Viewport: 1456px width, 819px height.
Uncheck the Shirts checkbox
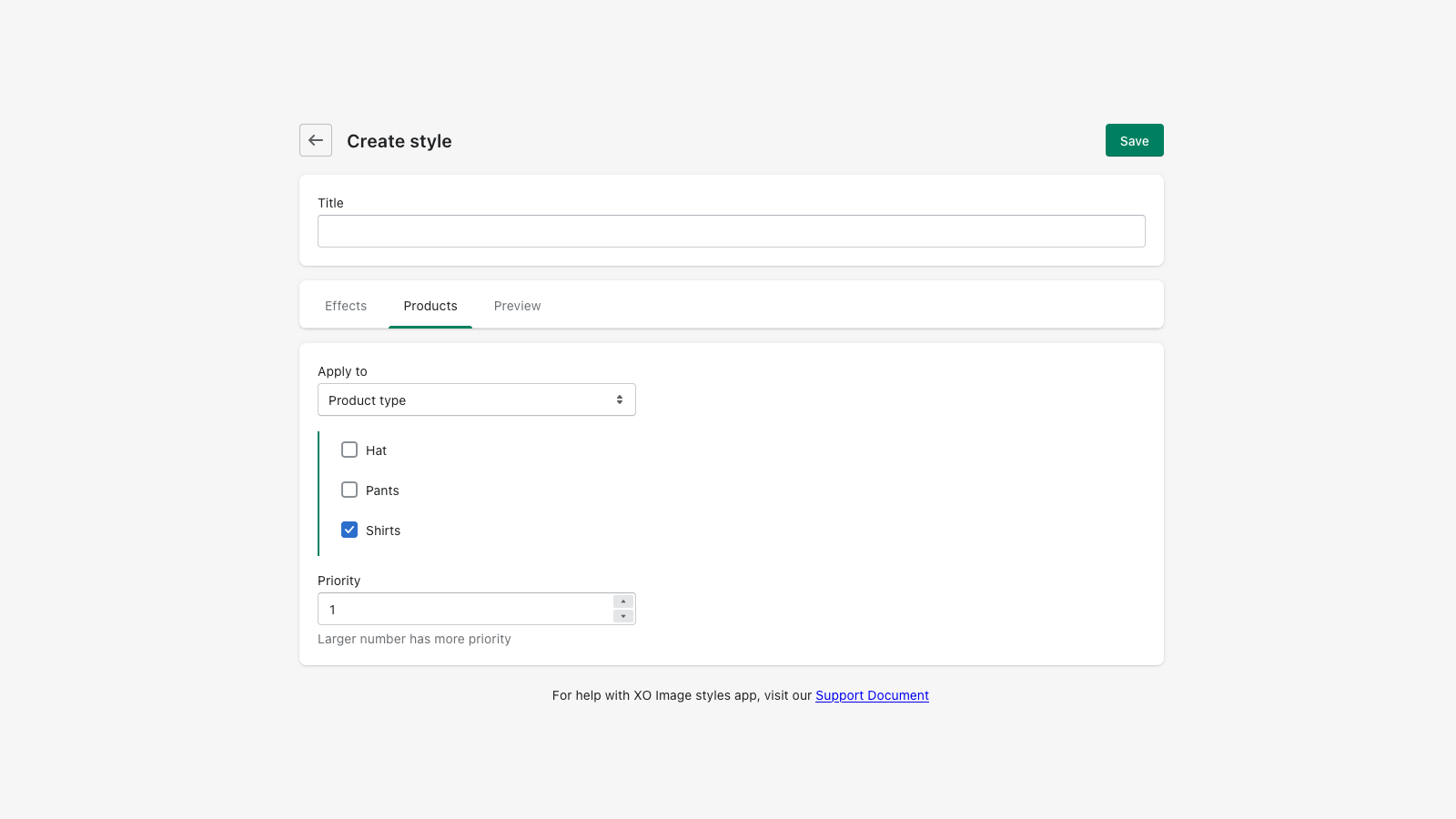[x=349, y=530]
